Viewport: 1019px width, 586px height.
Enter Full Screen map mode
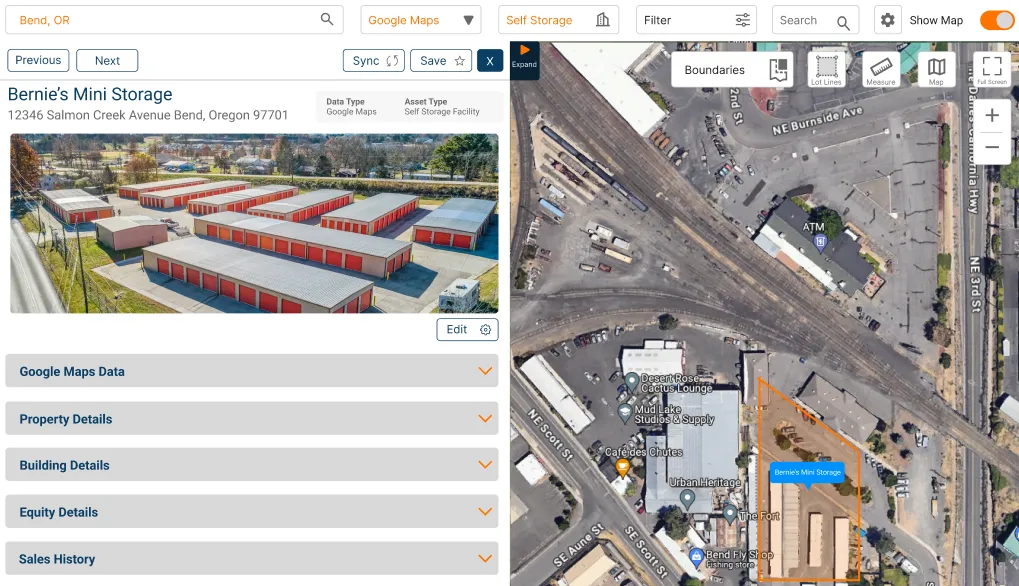point(992,70)
